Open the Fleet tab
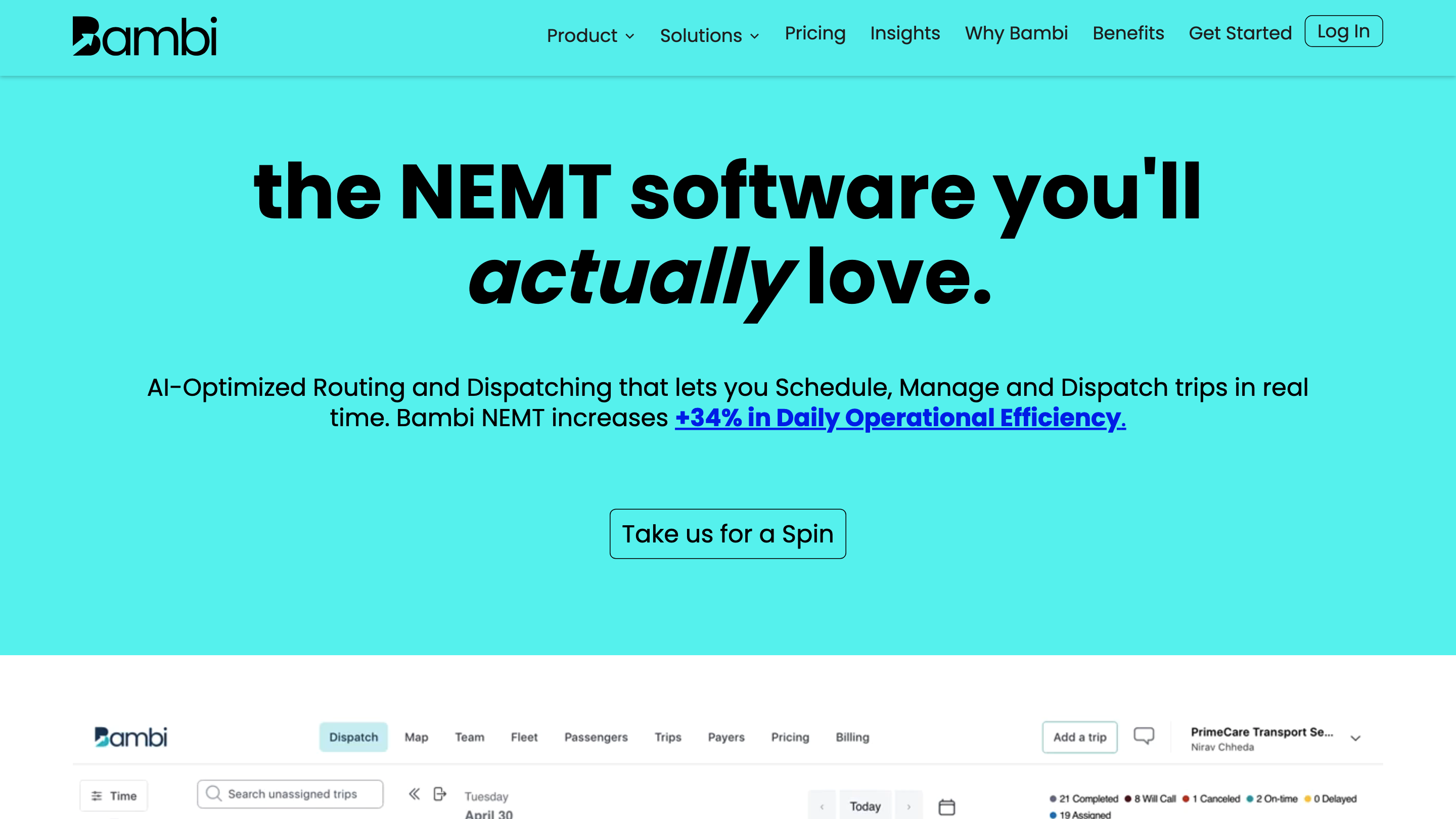Image resolution: width=1456 pixels, height=819 pixels. point(524,737)
